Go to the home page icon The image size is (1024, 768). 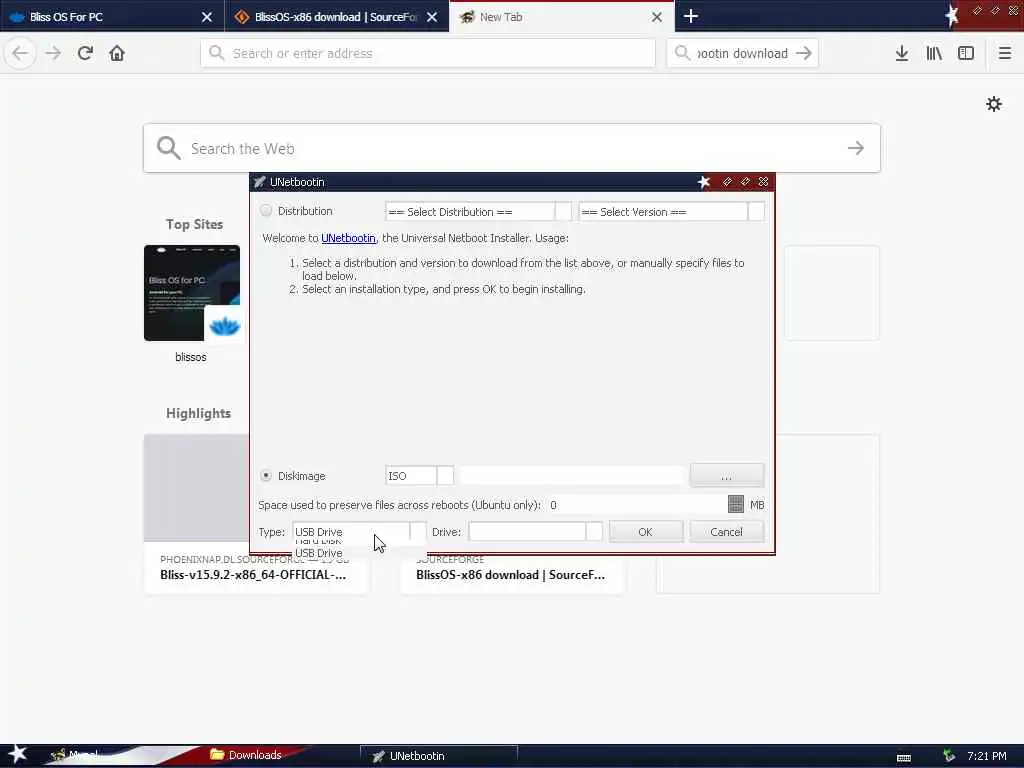pyautogui.click(x=117, y=53)
